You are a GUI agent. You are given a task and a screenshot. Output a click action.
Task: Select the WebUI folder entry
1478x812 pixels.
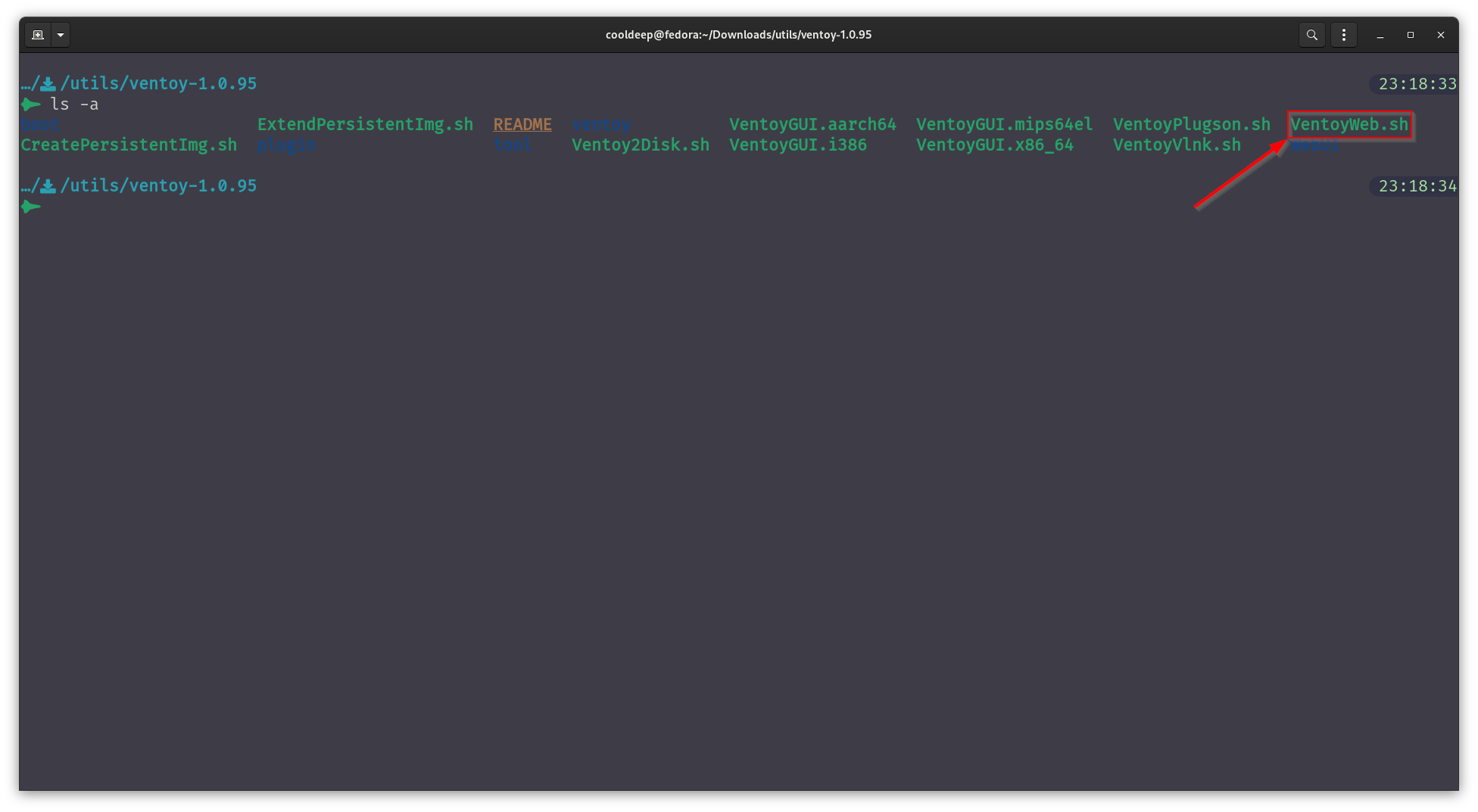(1314, 145)
